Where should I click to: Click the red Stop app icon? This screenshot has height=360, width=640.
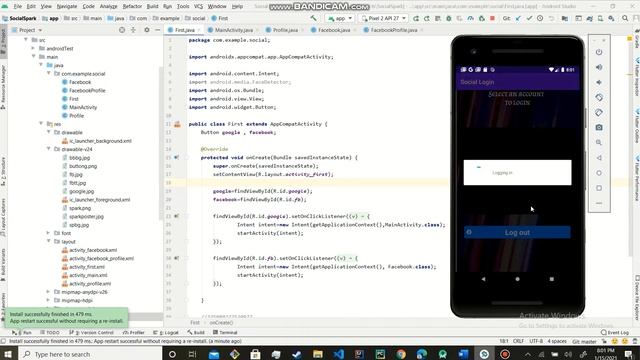[x=492, y=18]
